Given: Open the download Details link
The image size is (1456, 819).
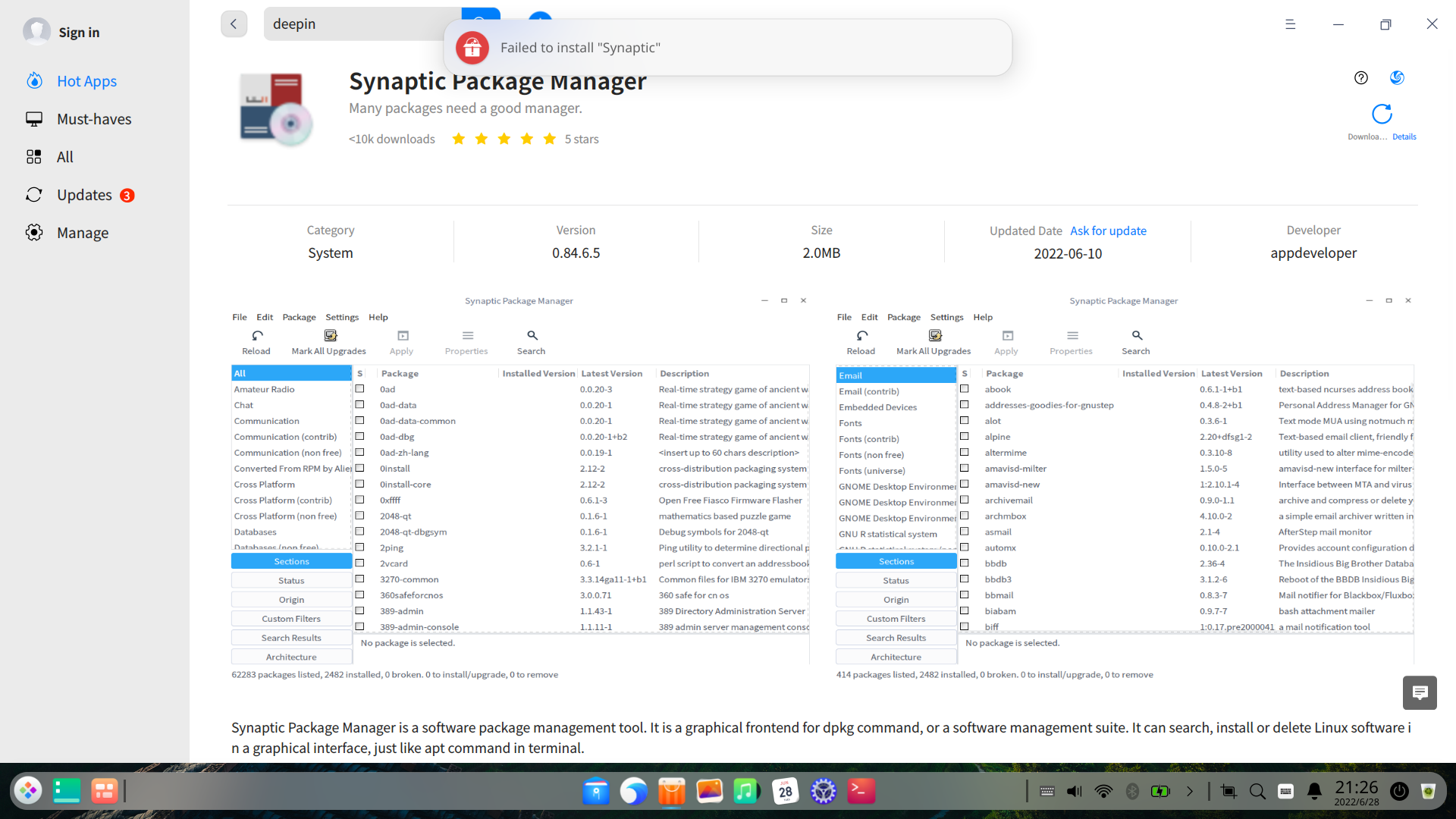Looking at the screenshot, I should coord(1404,136).
